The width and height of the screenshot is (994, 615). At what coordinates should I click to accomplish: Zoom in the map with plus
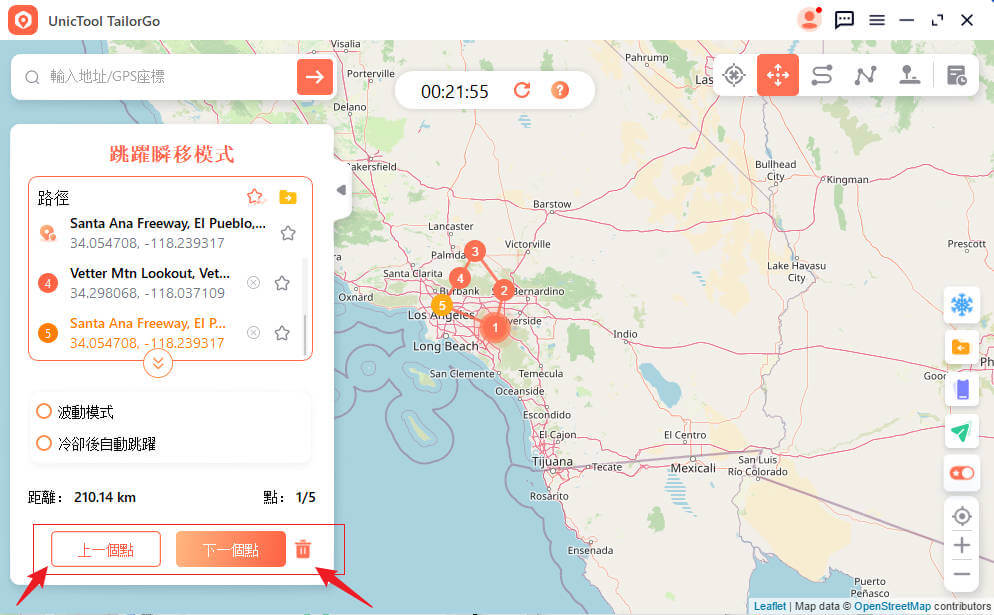962,545
